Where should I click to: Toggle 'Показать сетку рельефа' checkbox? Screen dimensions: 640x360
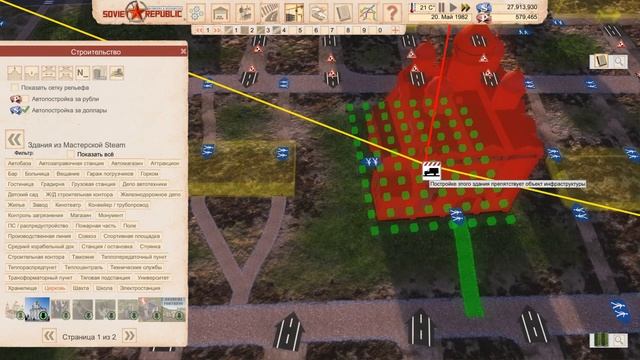coord(15,87)
